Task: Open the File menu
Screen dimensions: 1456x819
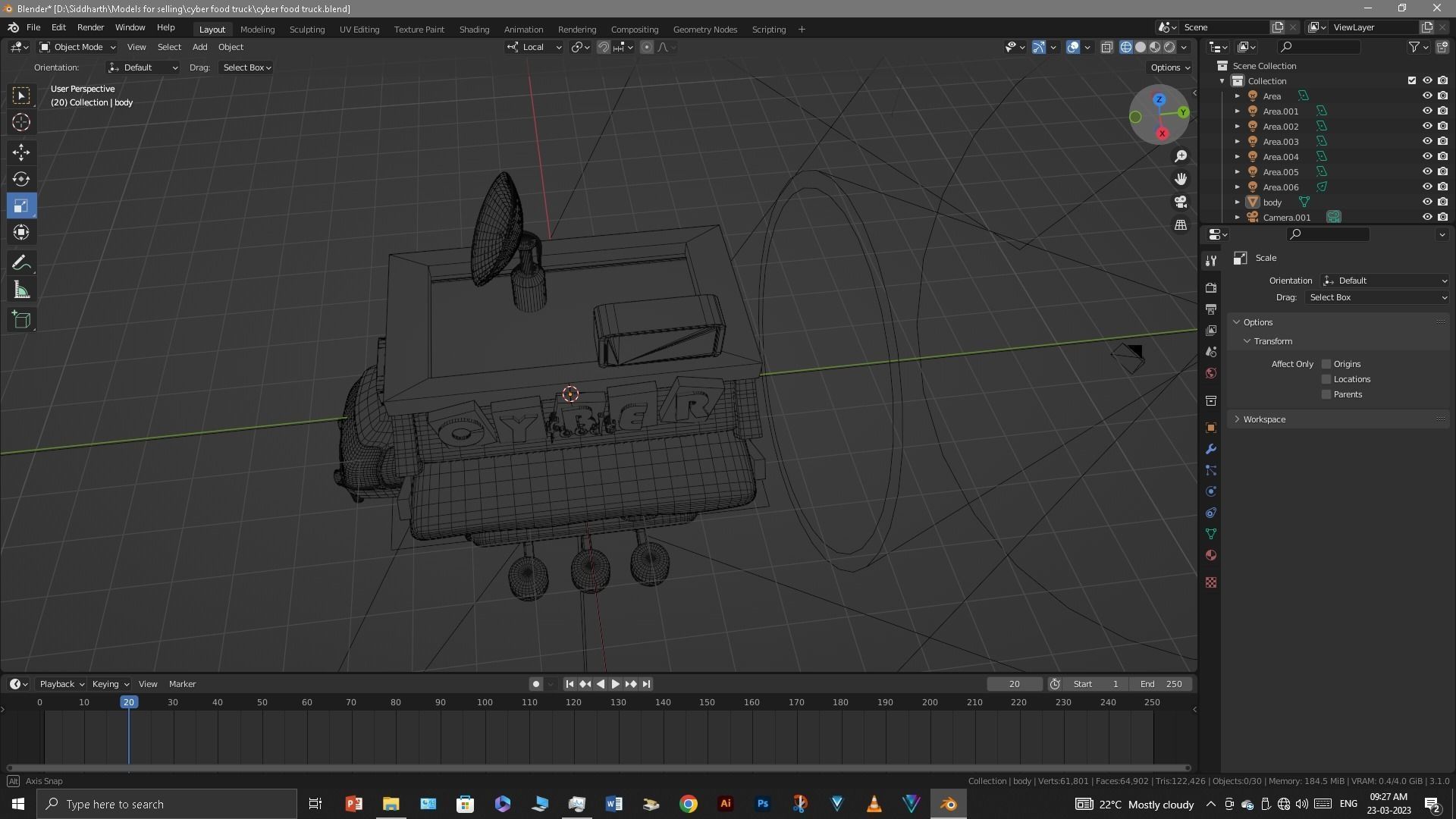Action: click(x=33, y=27)
